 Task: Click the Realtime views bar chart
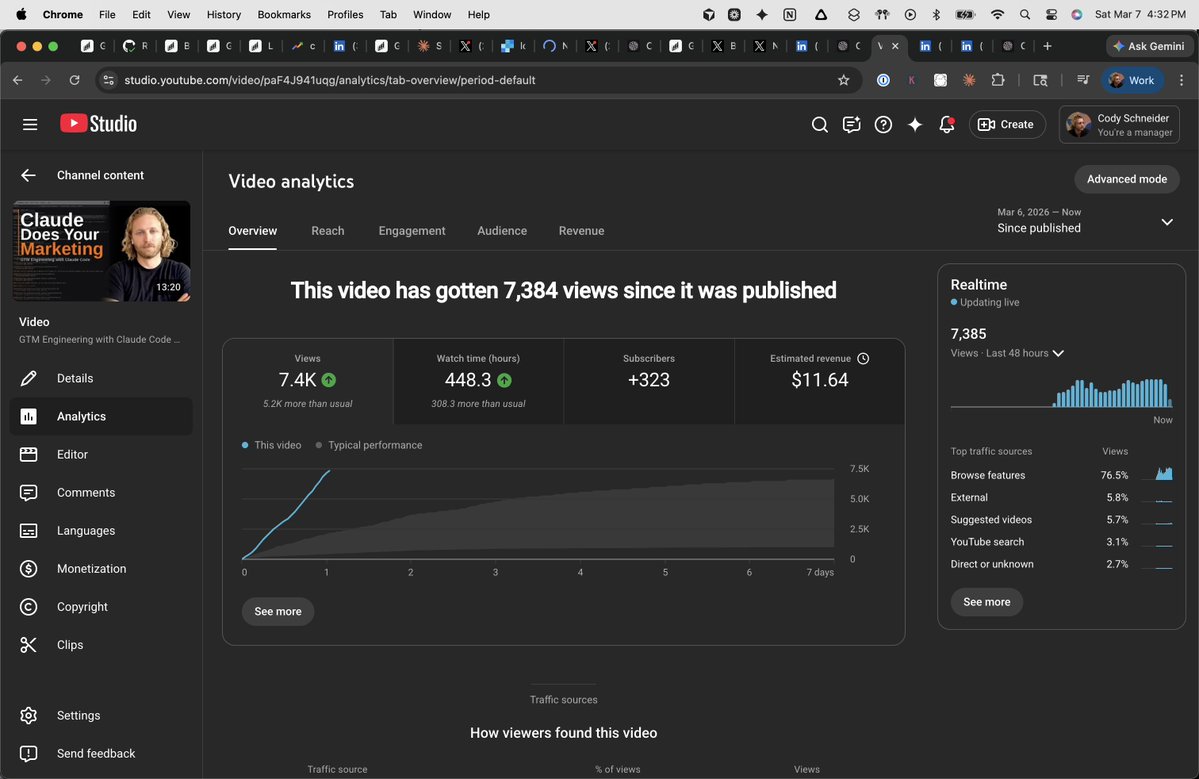tap(1061, 392)
